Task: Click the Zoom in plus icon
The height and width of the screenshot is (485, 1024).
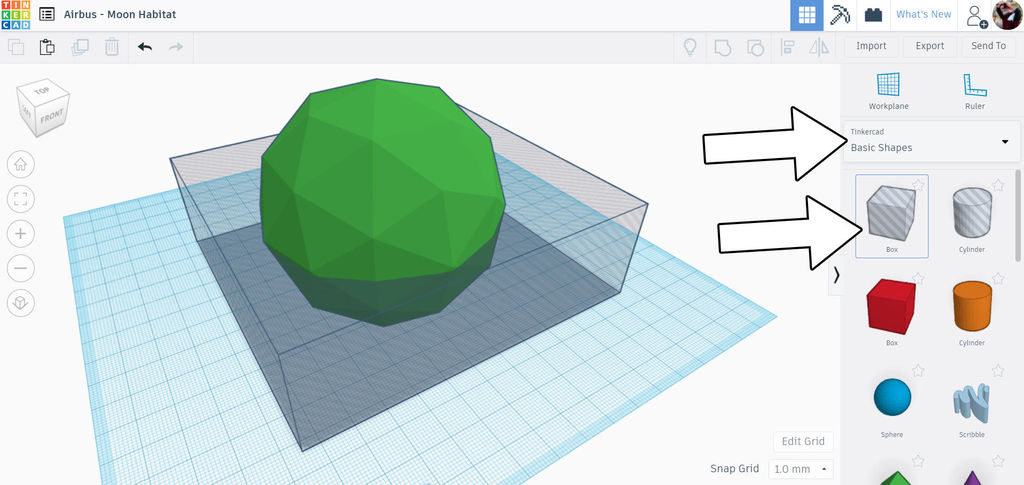Action: [20, 233]
